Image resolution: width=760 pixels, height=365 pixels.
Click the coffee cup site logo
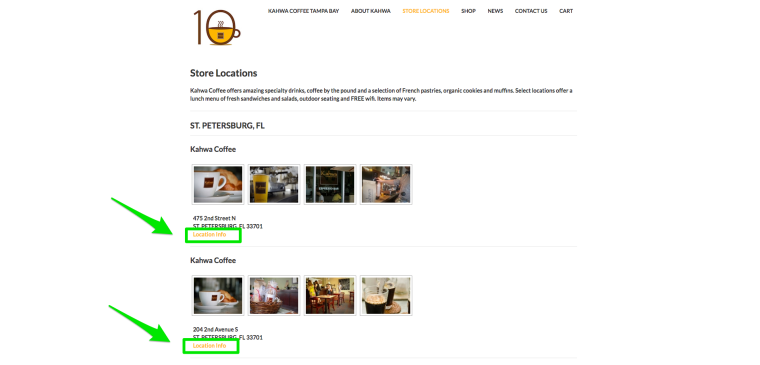[217, 28]
